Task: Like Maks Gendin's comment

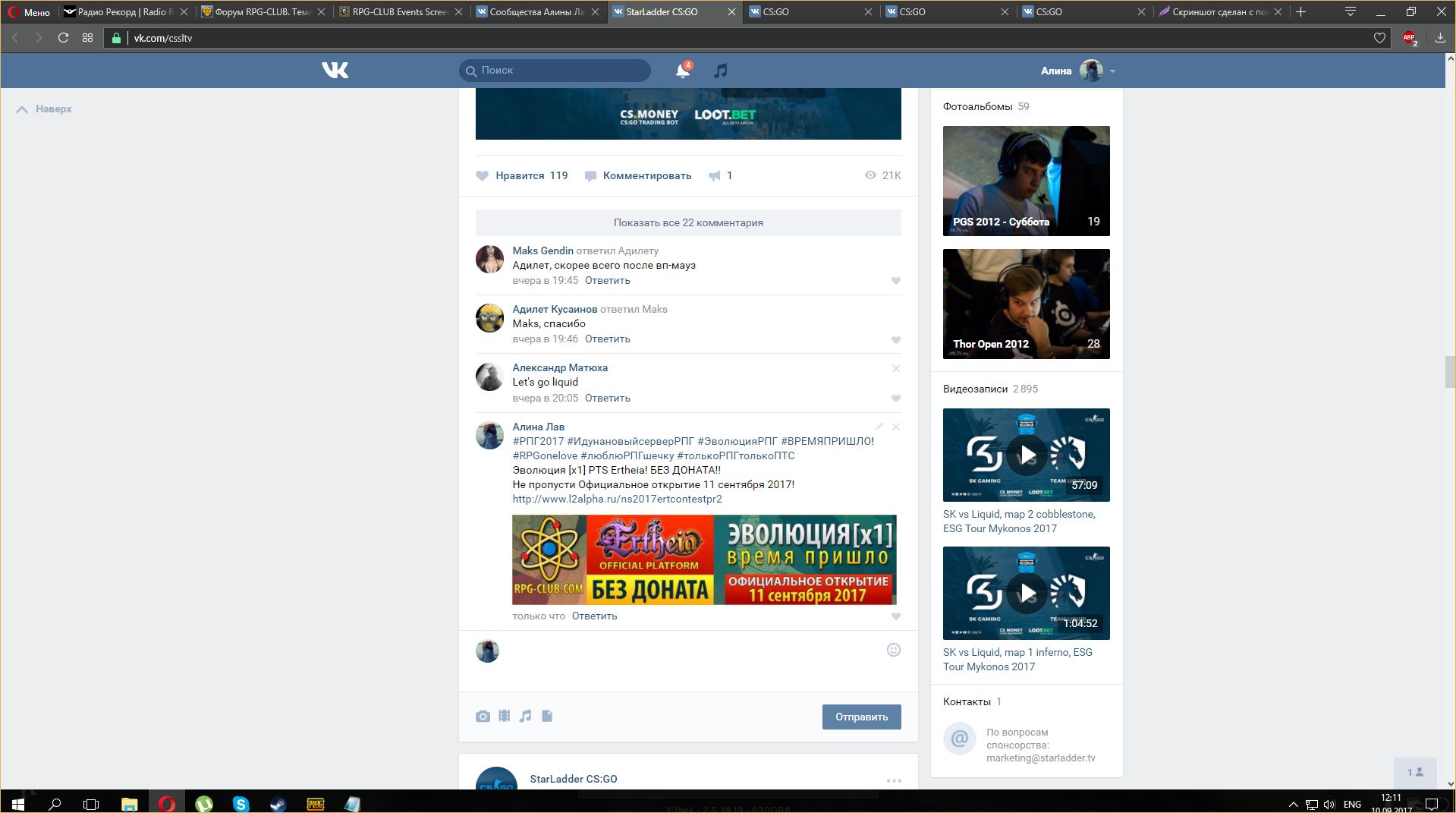Action: 895,281
